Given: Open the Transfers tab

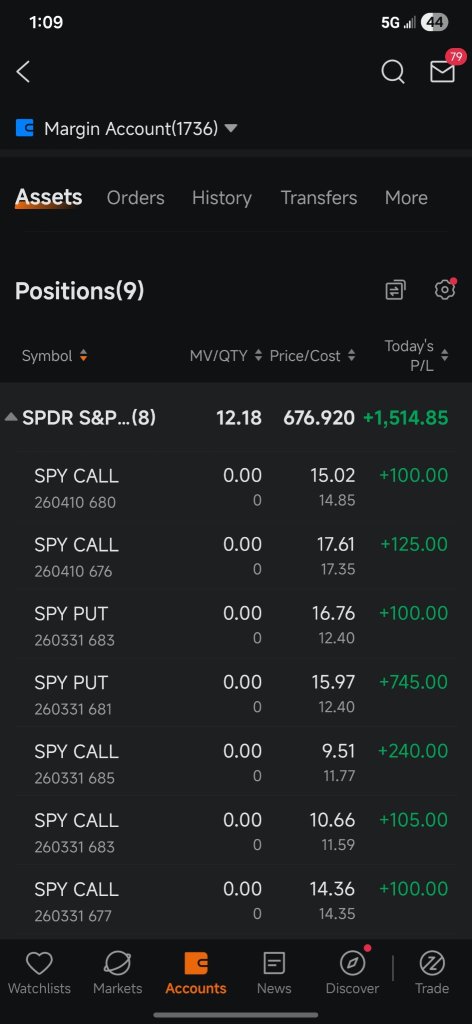Looking at the screenshot, I should pyautogui.click(x=319, y=198).
